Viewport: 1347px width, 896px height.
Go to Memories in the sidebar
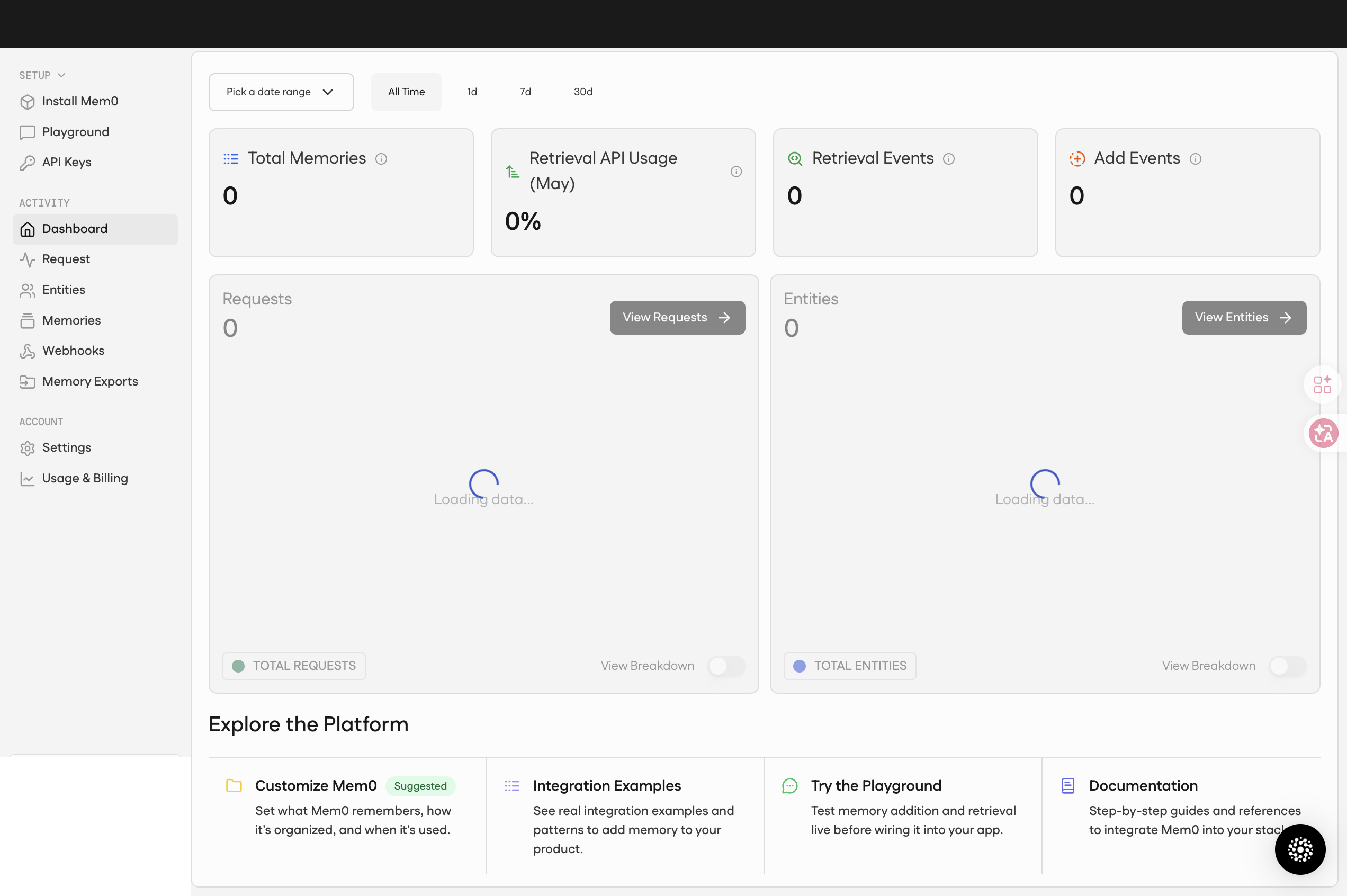[95, 320]
